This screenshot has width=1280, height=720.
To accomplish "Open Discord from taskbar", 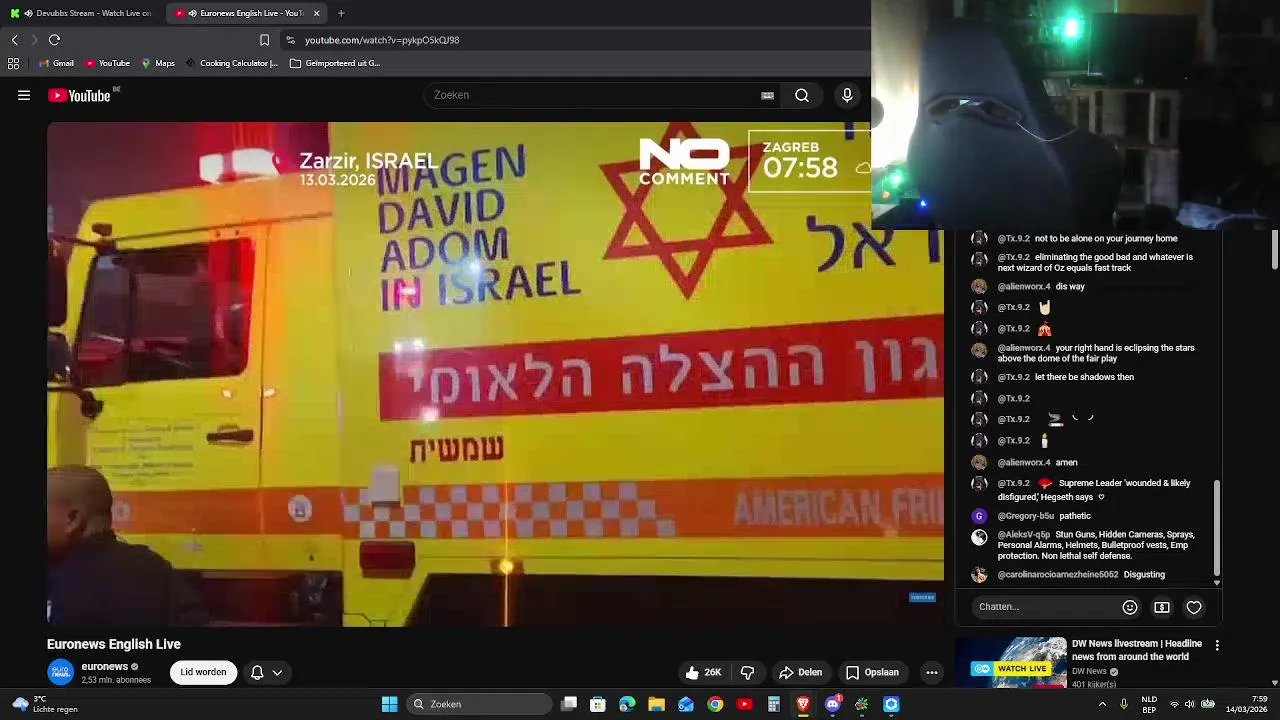I will 832,704.
